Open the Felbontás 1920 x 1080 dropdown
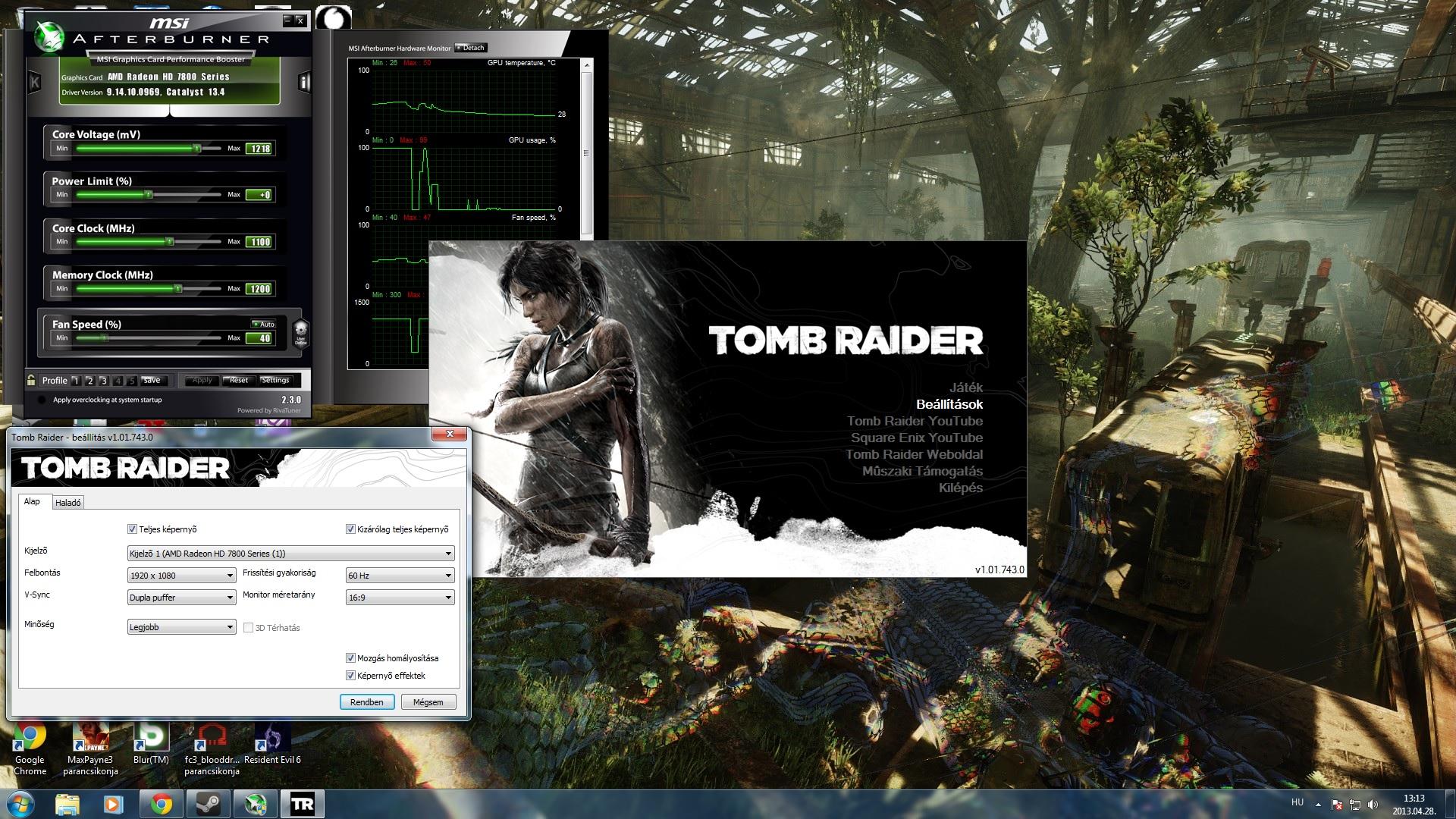Image resolution: width=1456 pixels, height=819 pixels. pyautogui.click(x=182, y=576)
